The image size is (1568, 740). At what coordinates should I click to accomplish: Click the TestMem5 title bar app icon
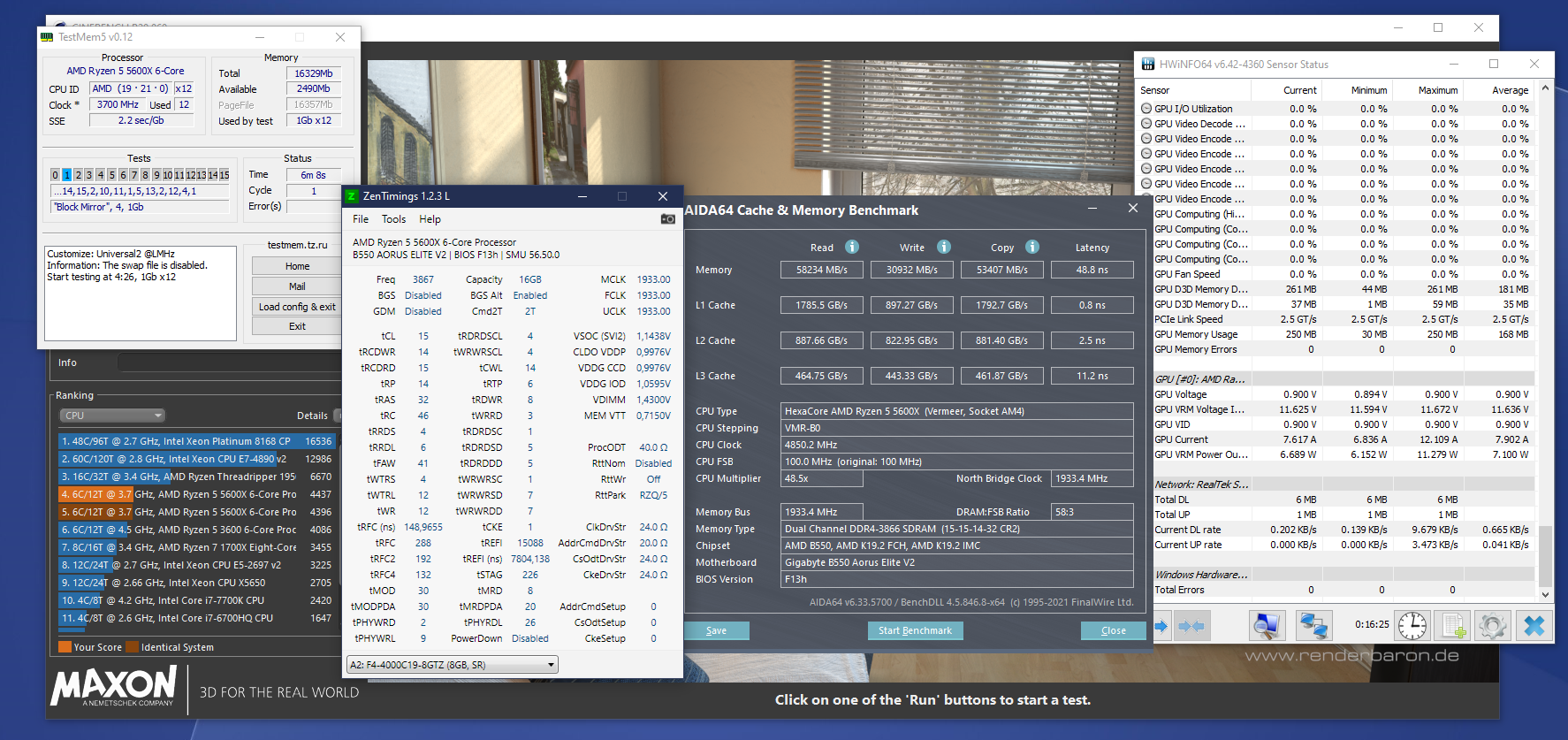47,37
